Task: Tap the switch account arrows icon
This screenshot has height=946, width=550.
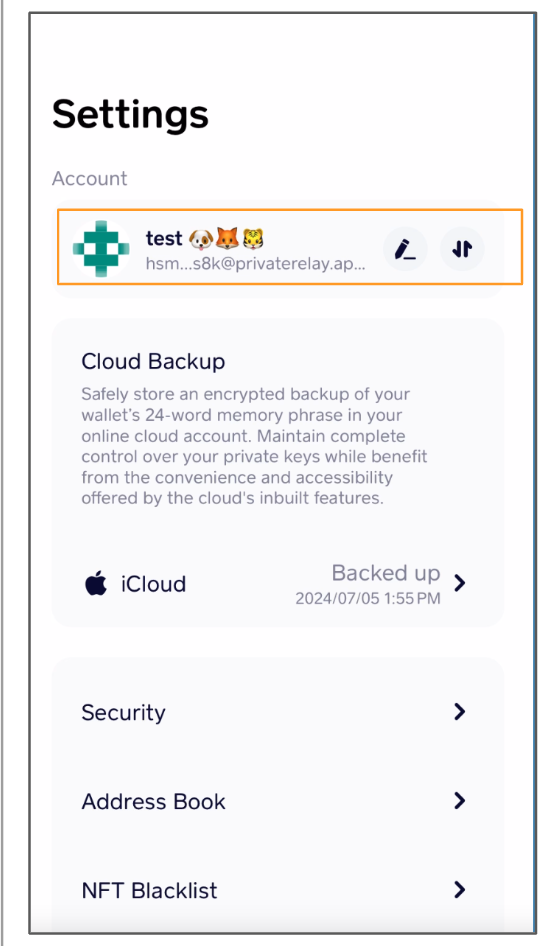Action: [x=462, y=249]
